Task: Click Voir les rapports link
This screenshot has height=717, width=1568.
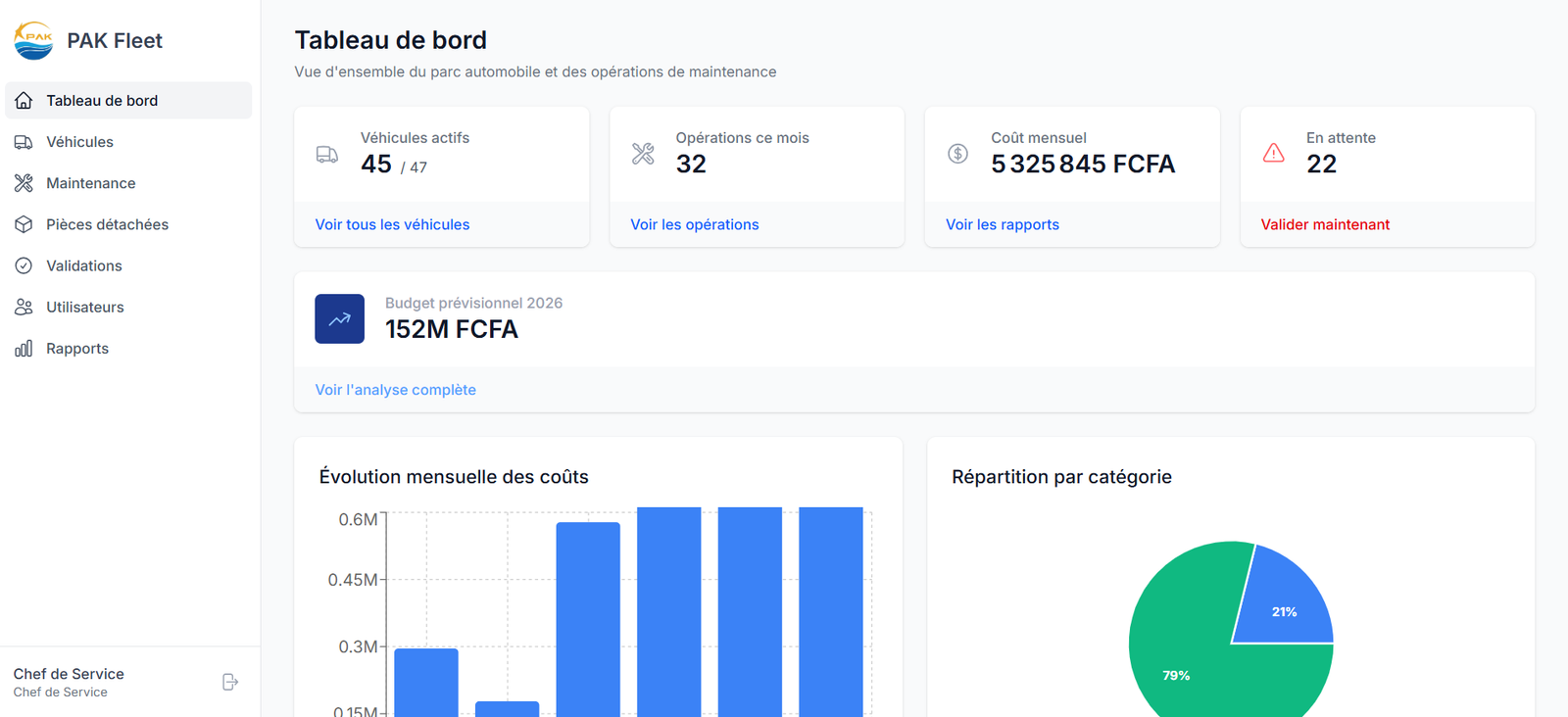Action: 1002,224
